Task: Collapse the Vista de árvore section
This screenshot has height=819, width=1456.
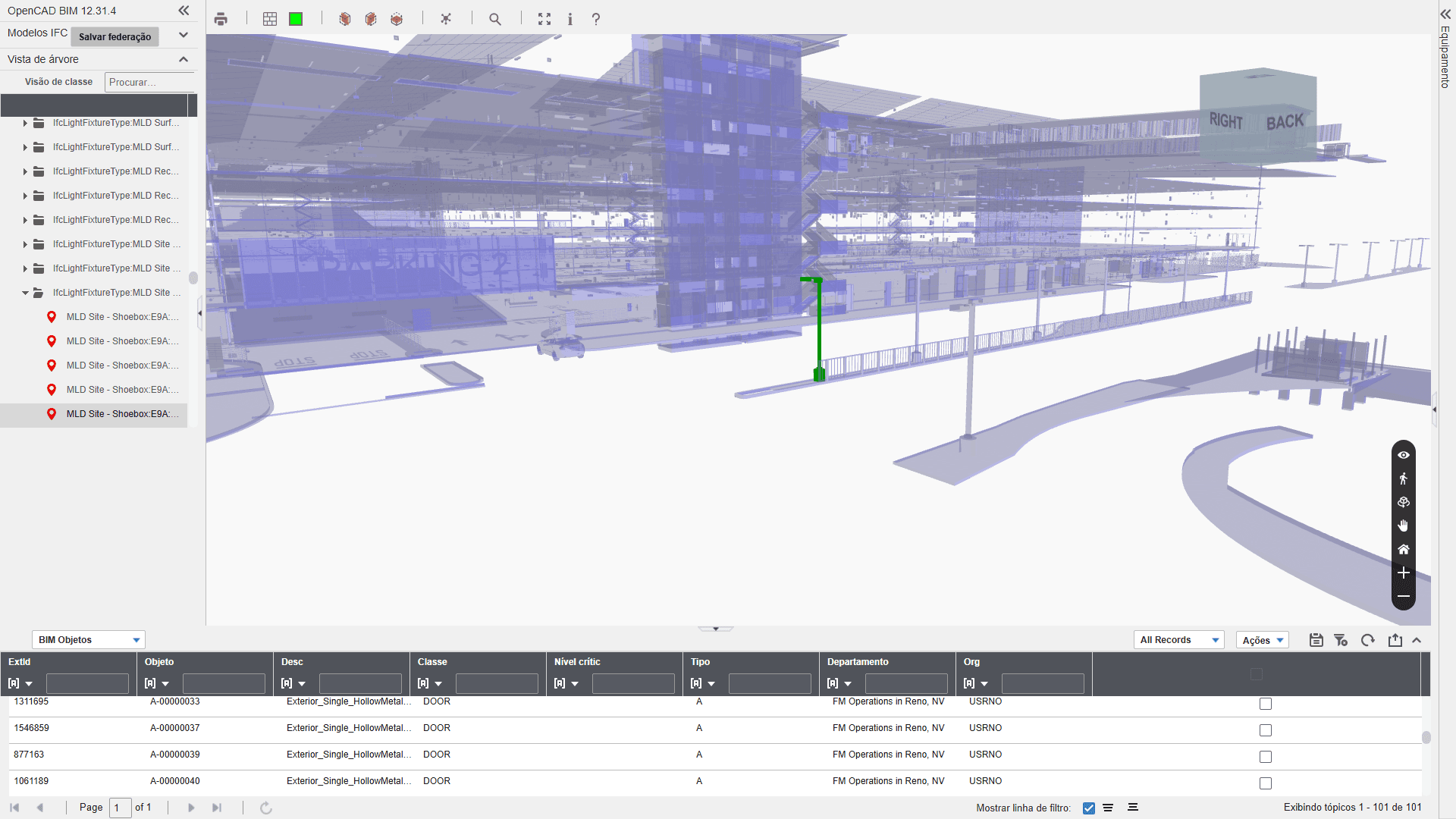Action: click(184, 59)
